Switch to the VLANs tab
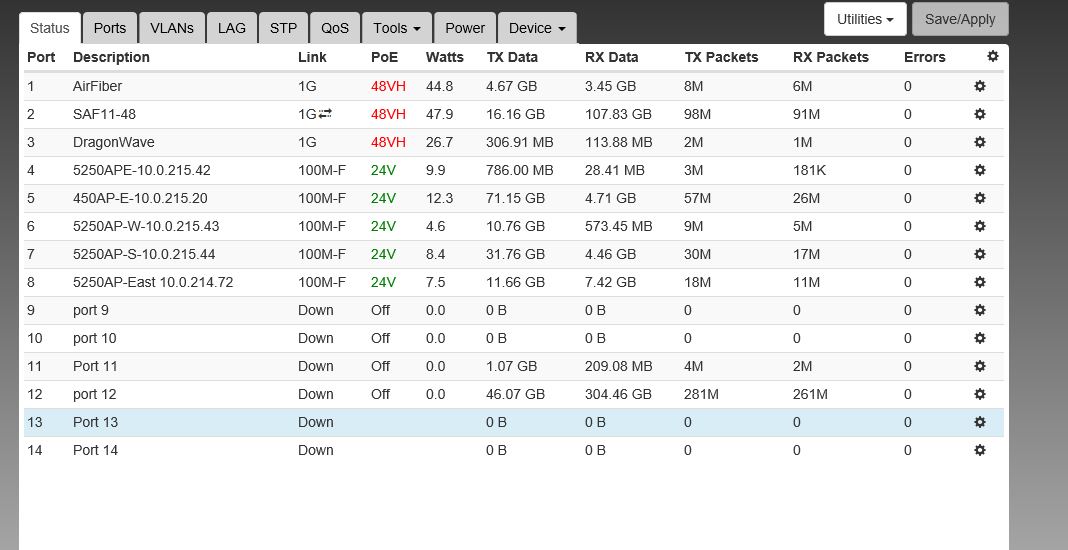 (172, 28)
